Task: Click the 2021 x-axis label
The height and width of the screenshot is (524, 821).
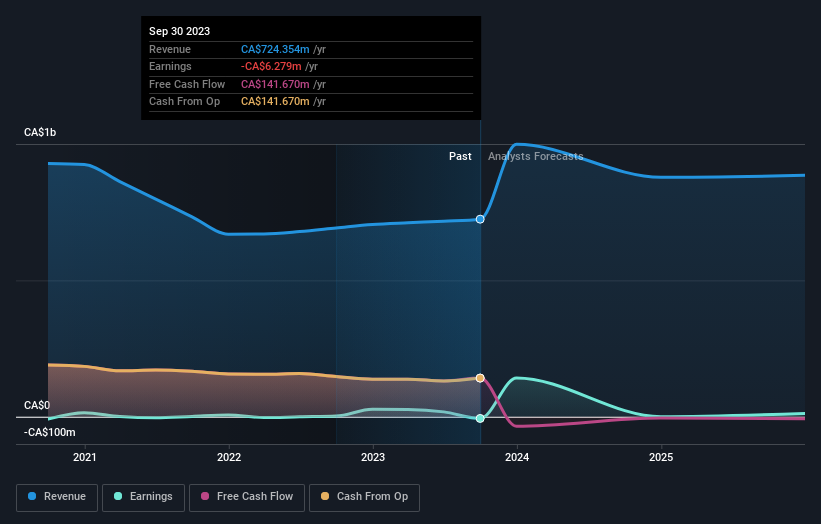Action: point(85,457)
